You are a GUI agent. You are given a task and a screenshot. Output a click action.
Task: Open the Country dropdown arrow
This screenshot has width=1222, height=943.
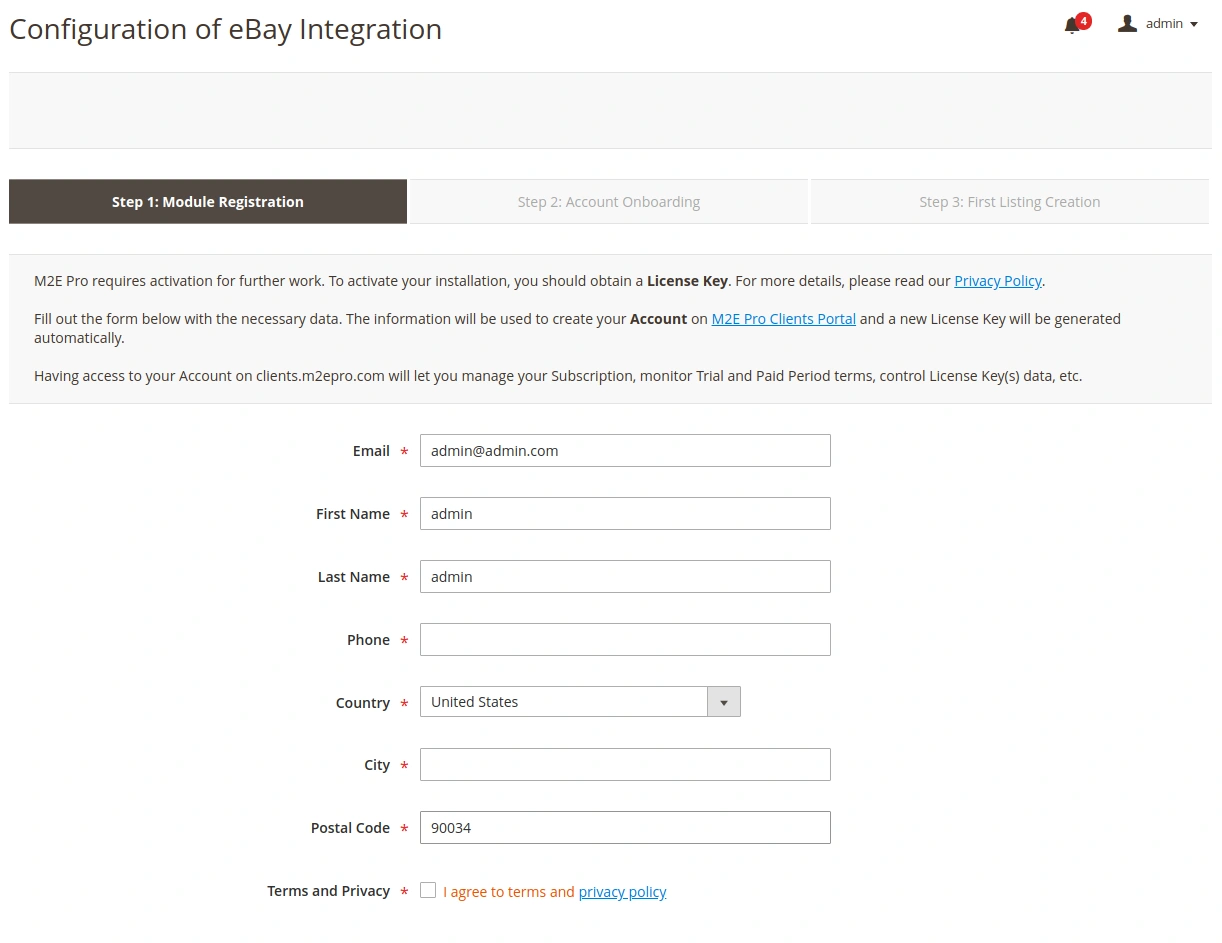[x=724, y=702]
